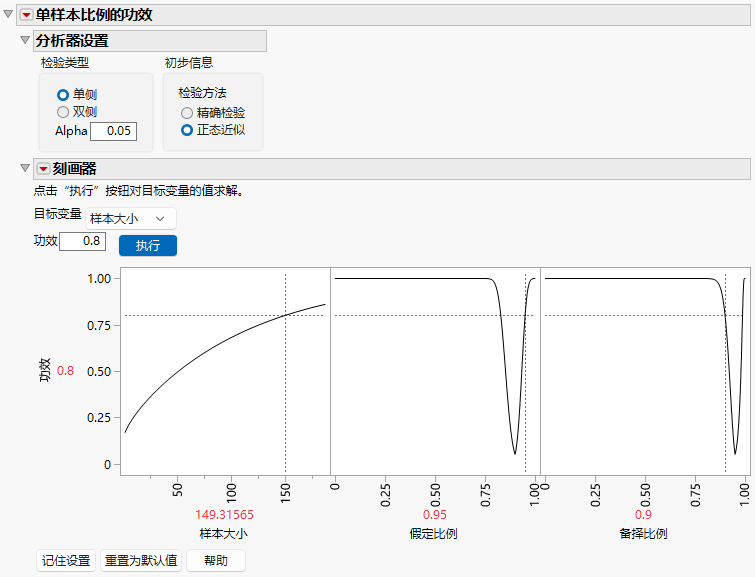Click 帮助 button
The width and height of the screenshot is (755, 577).
(216, 561)
